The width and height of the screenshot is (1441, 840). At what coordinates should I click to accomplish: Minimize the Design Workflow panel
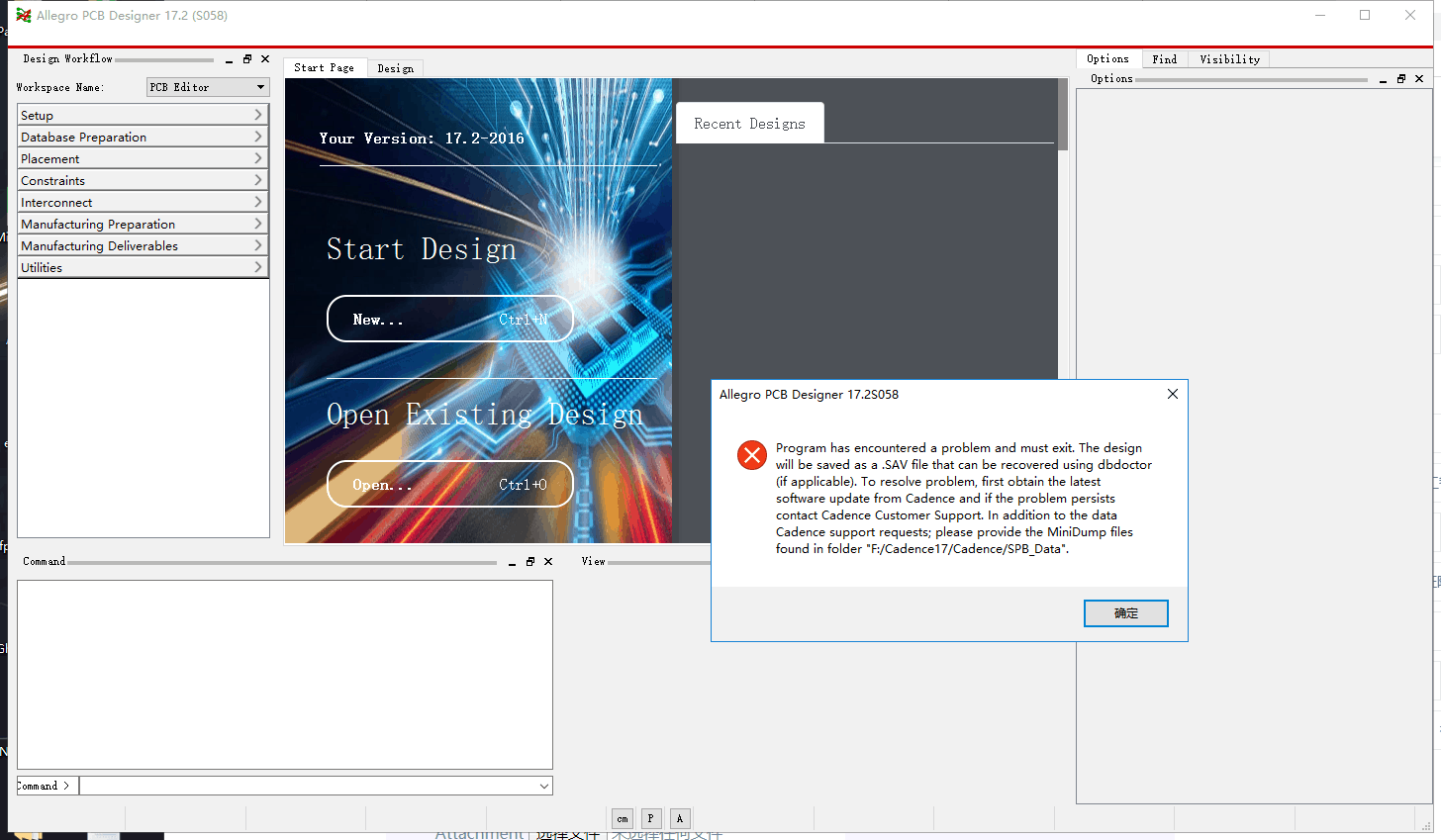pyautogui.click(x=230, y=59)
